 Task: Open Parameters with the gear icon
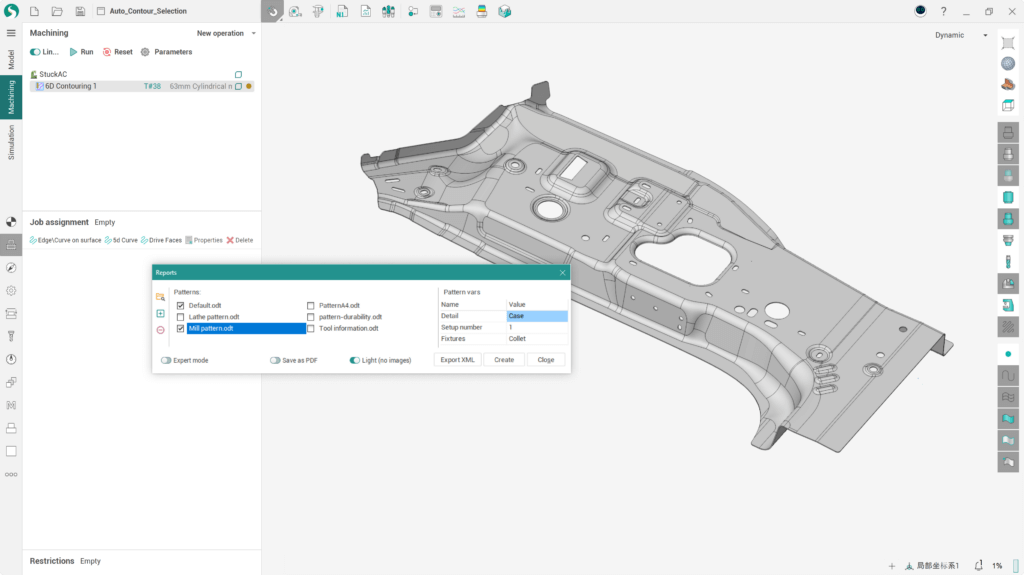tap(145, 52)
